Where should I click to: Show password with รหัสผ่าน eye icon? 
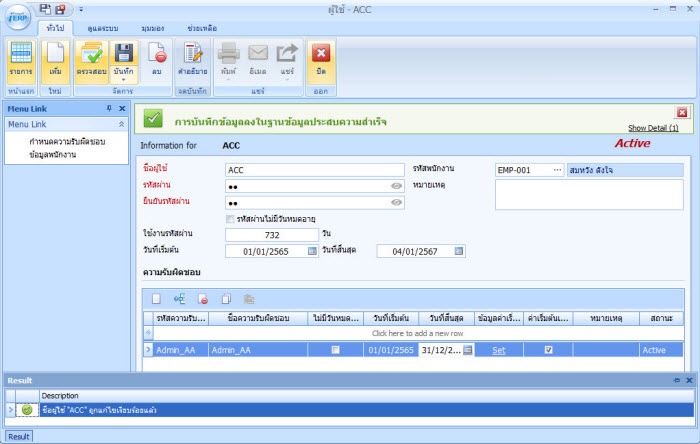pyautogui.click(x=396, y=186)
